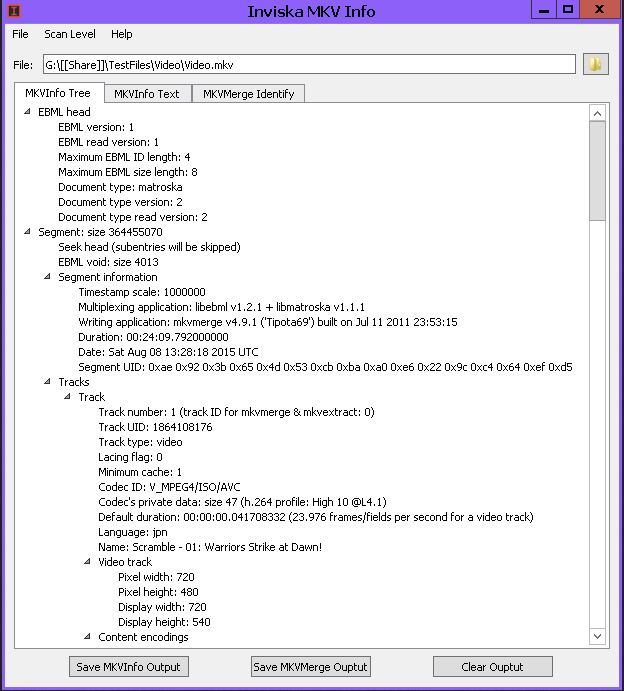624x691 pixels.
Task: Collapse the Segment size node
Action: [27, 231]
